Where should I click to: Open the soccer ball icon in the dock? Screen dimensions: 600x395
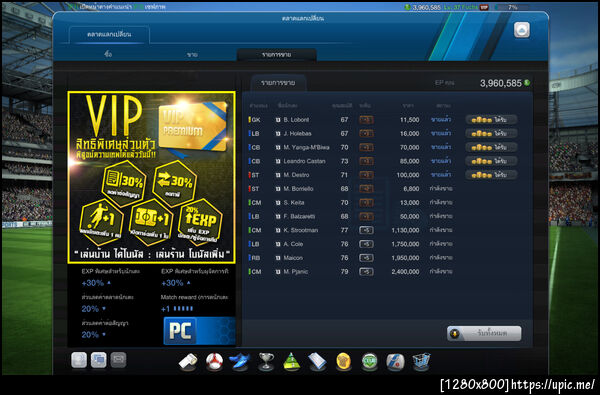214,361
